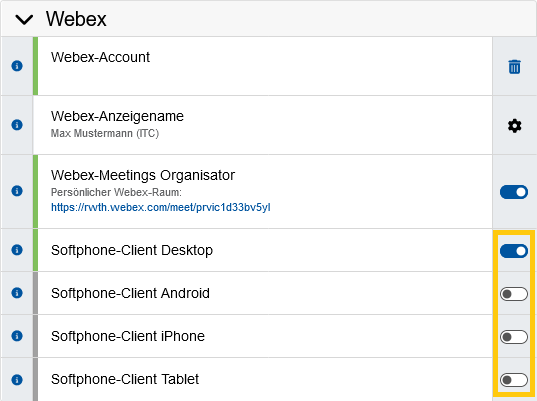The image size is (537, 401).
Task: Select the Webex-Account row label
Action: [x=100, y=57]
